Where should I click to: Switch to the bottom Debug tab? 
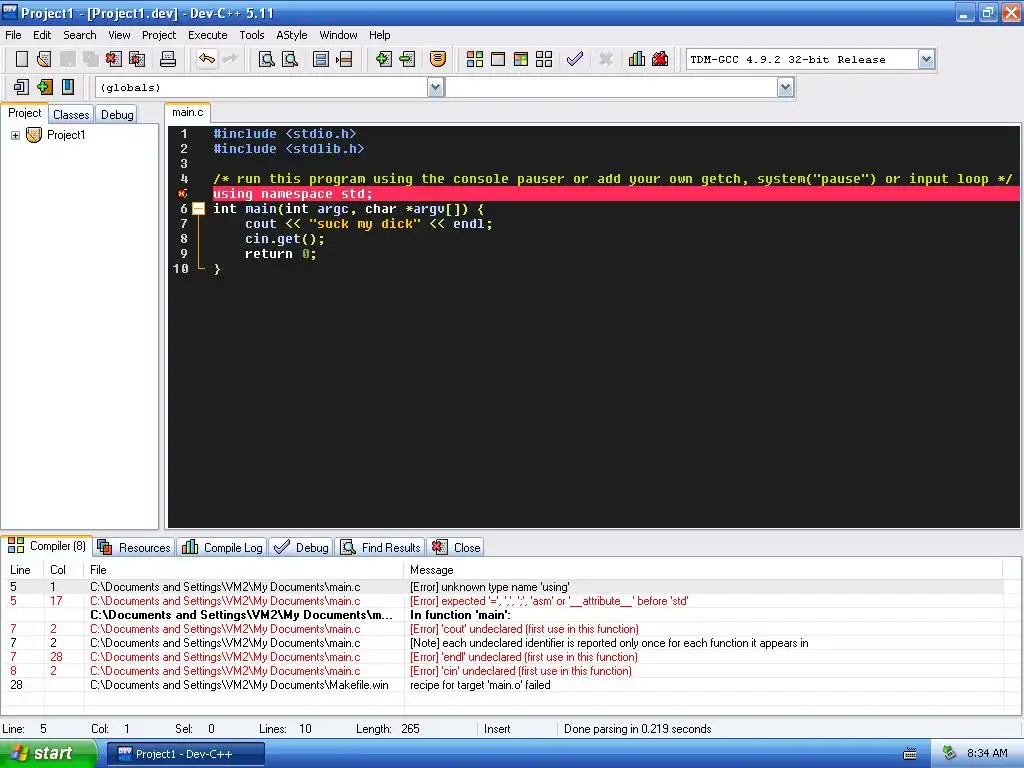[x=301, y=548]
